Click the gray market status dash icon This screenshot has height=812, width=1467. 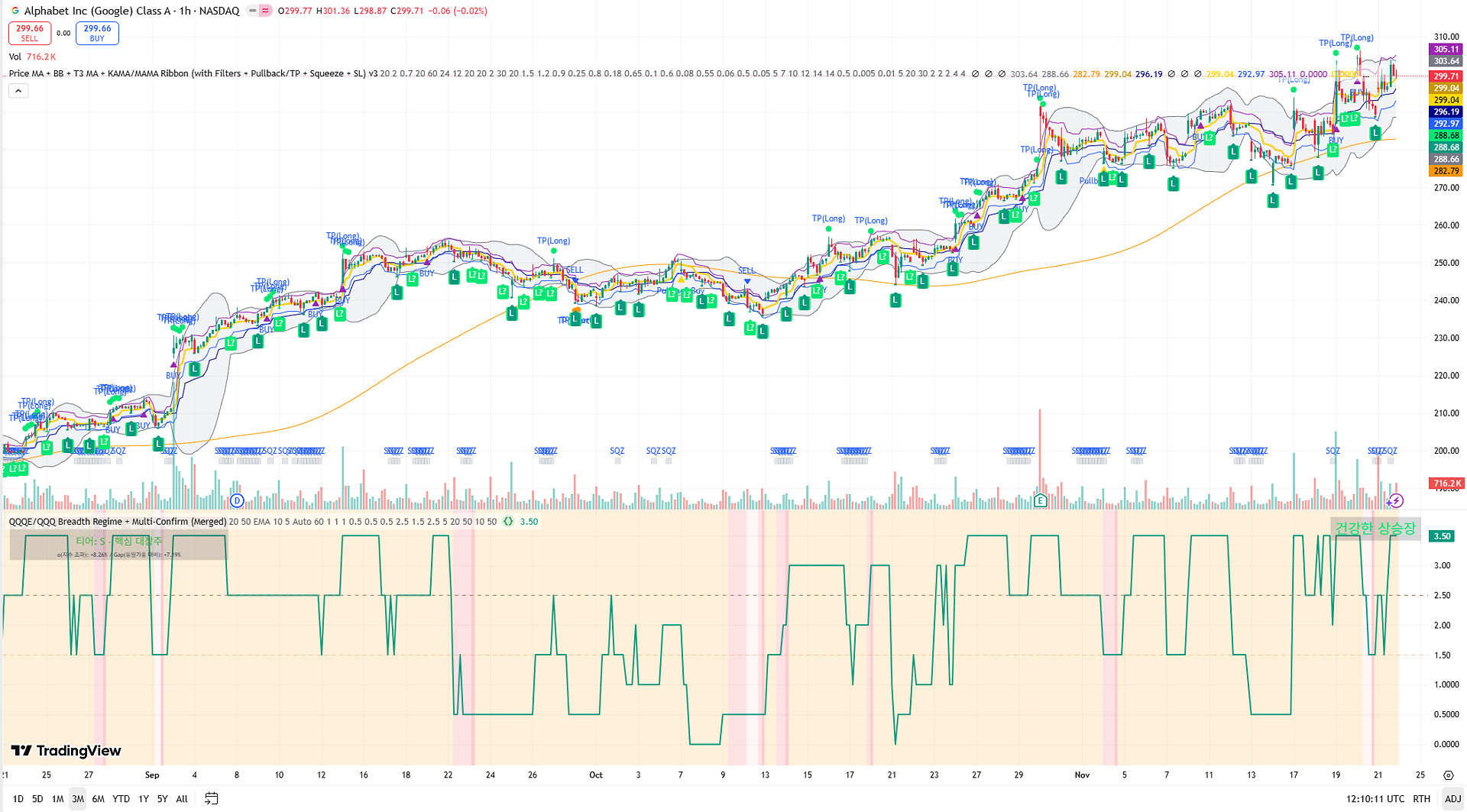tap(252, 11)
